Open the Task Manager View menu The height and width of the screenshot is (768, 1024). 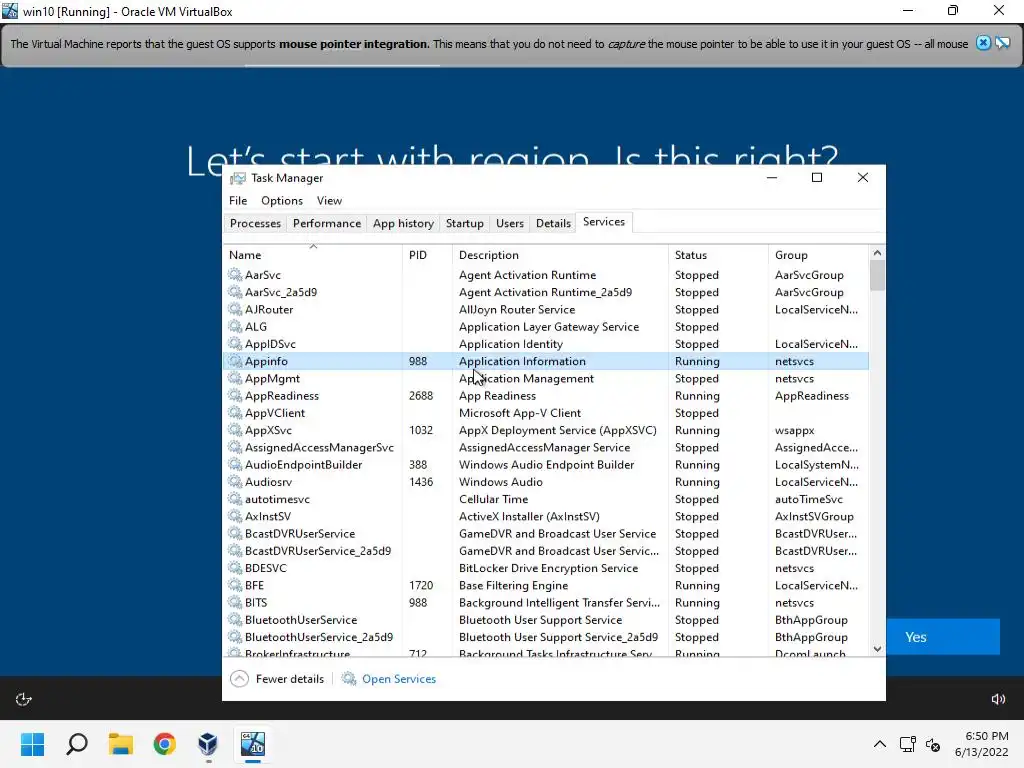[x=329, y=200]
